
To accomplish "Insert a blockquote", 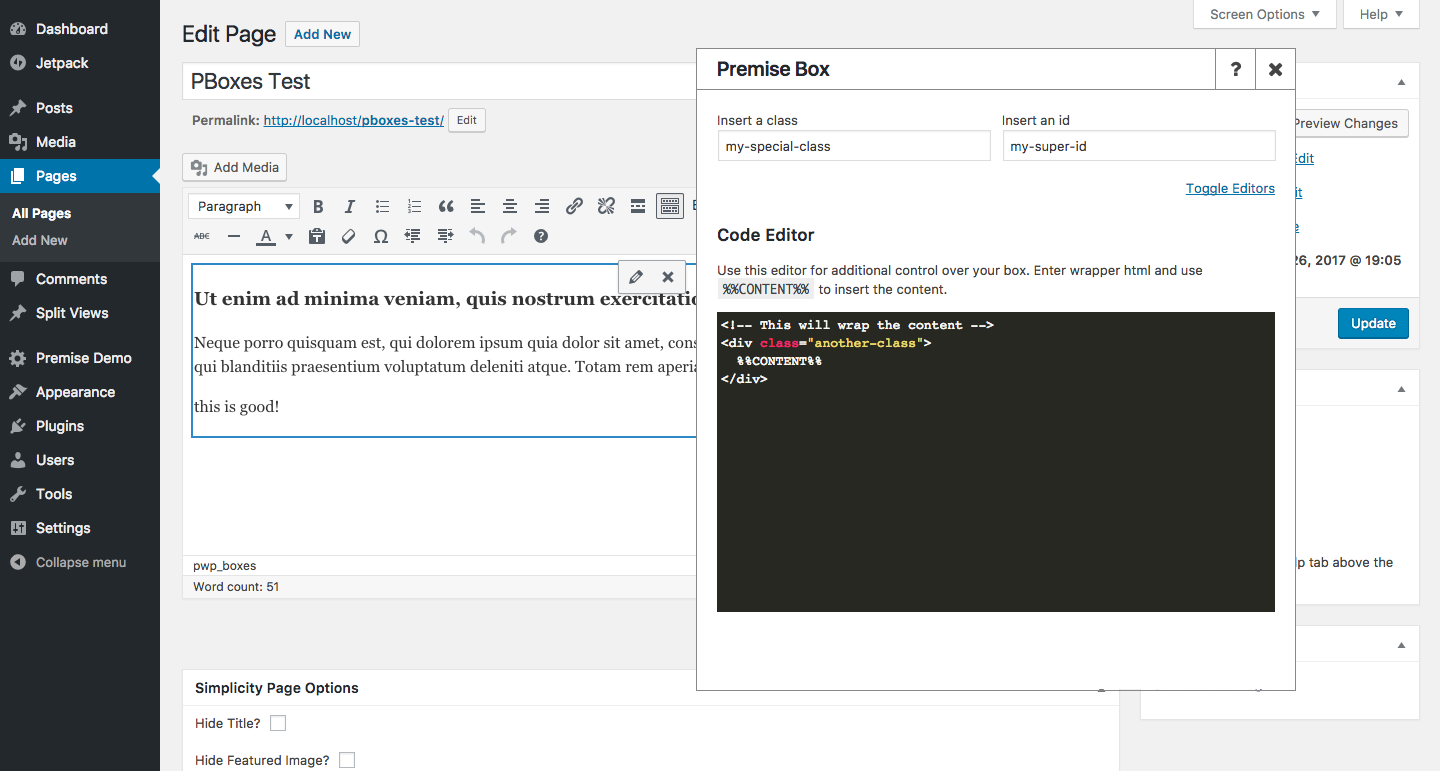I will (x=446, y=206).
